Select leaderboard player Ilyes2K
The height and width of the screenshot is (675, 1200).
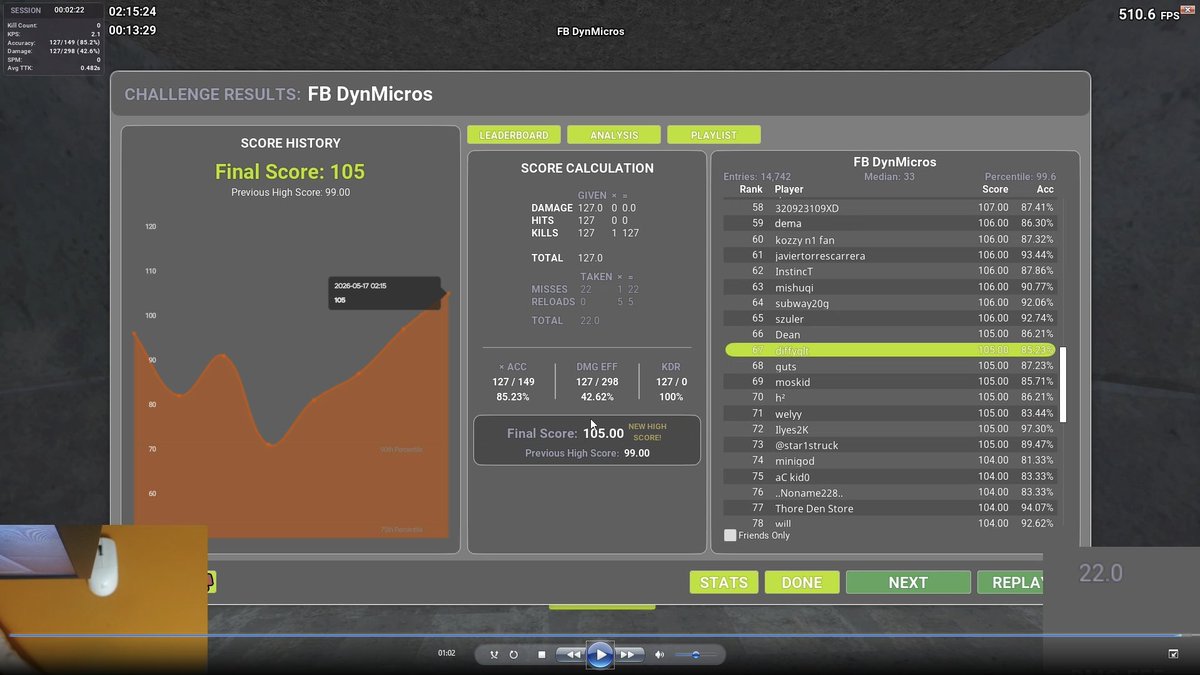890,429
